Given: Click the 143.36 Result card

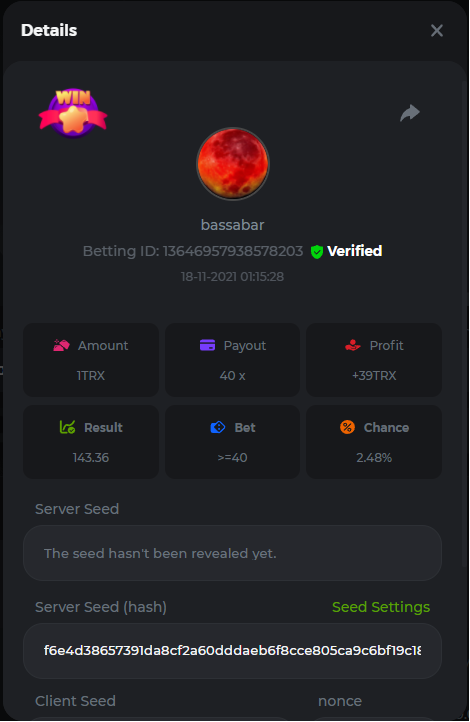Looking at the screenshot, I should tap(91, 442).
